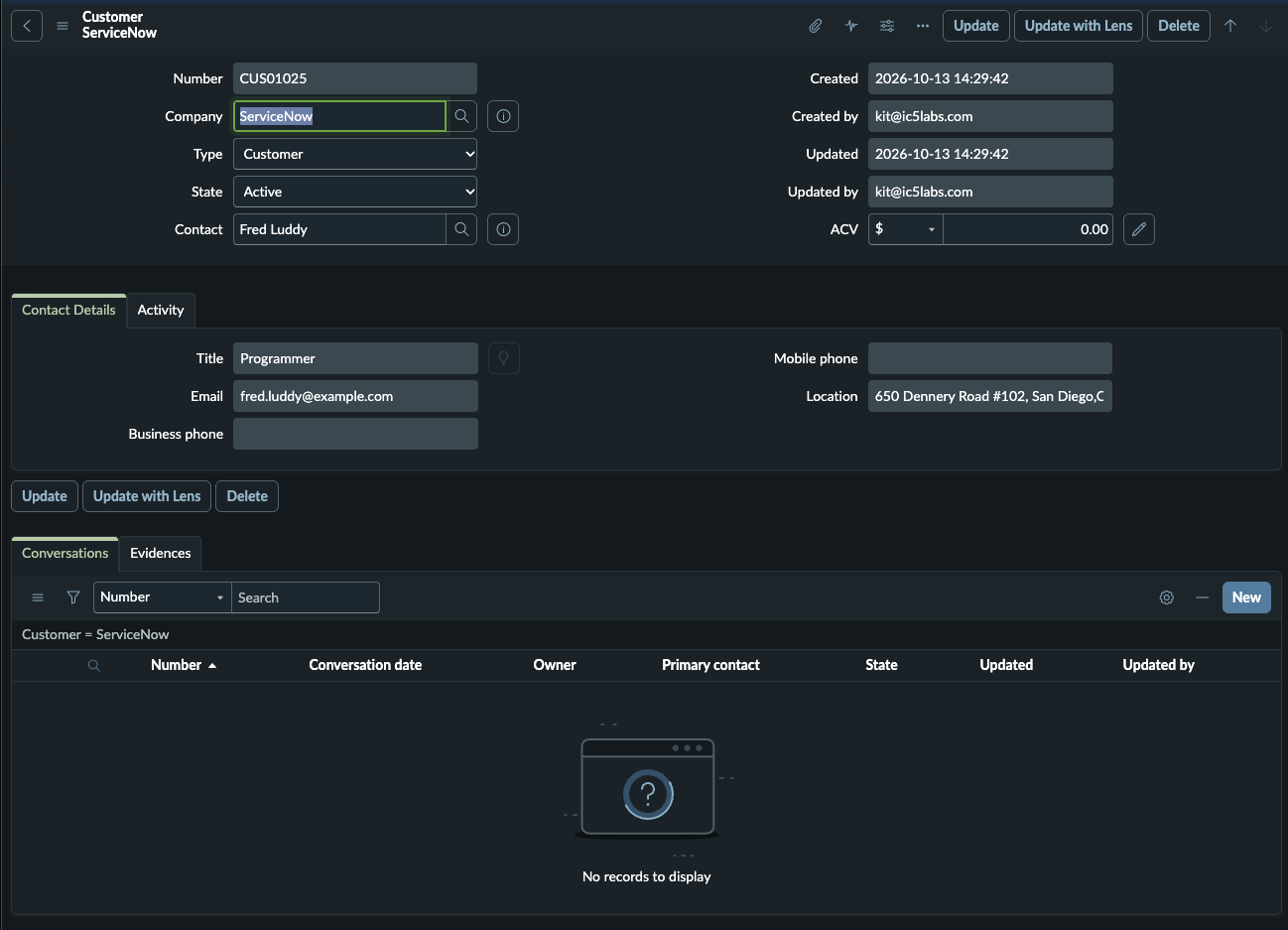Click the Company input field
Image resolution: width=1288 pixels, height=930 pixels.
(x=339, y=116)
